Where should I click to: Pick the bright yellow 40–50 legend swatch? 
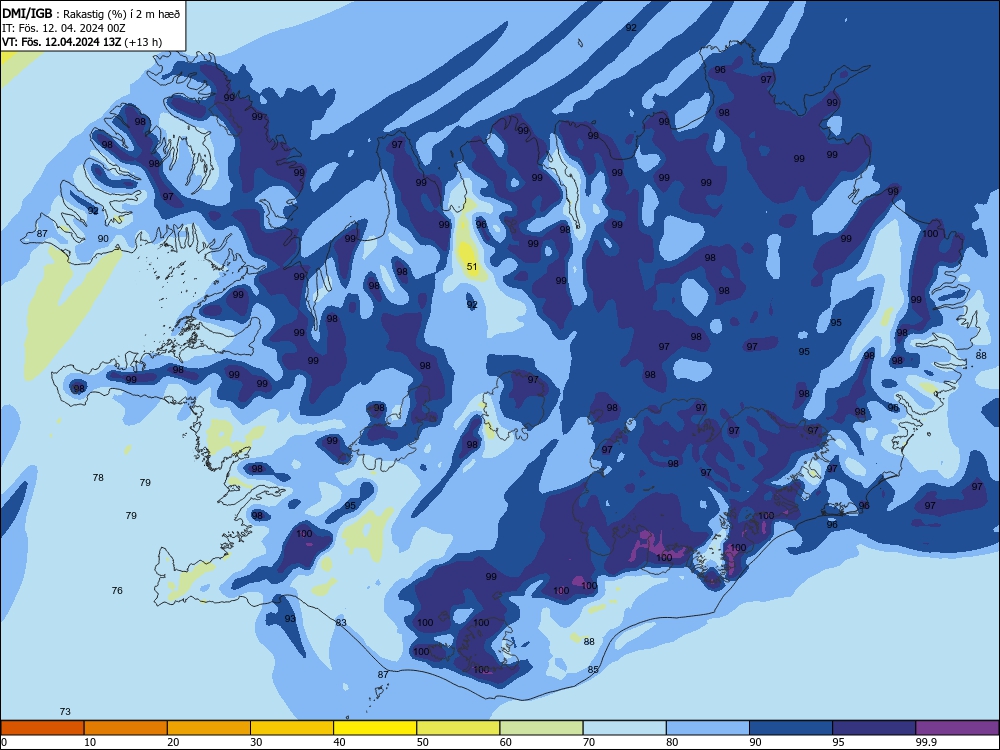375,728
